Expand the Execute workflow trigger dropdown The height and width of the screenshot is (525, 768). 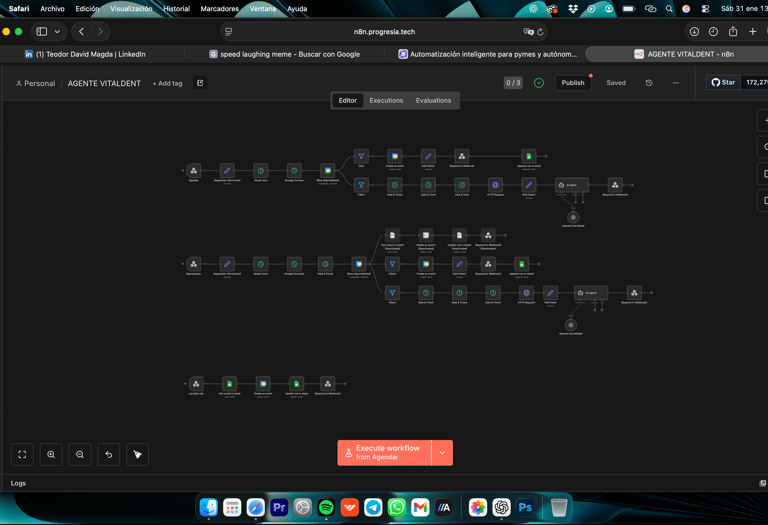(x=442, y=453)
